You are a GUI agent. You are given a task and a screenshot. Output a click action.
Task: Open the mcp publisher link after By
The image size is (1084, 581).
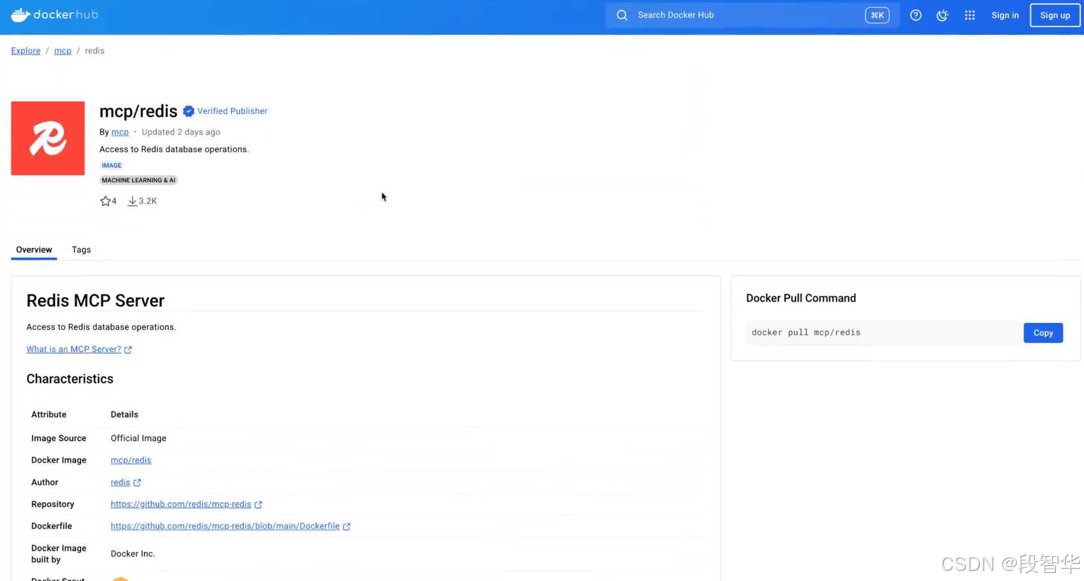[x=120, y=132]
